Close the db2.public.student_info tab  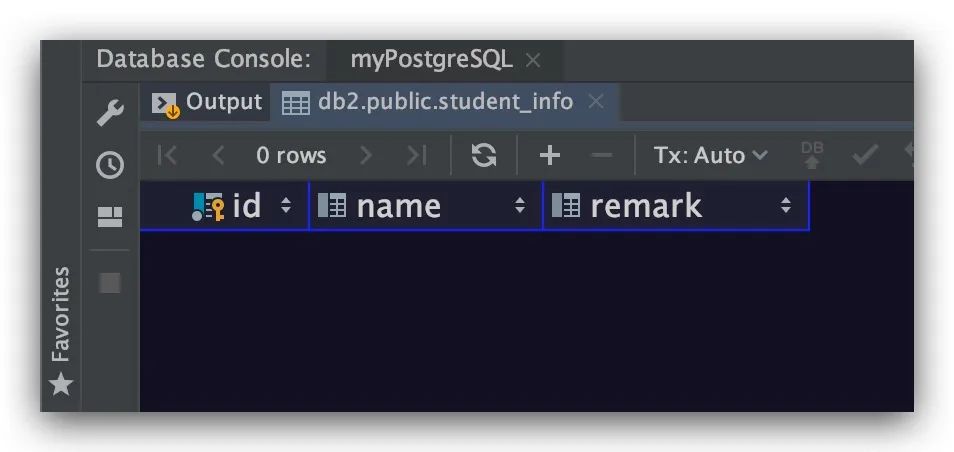(x=596, y=102)
